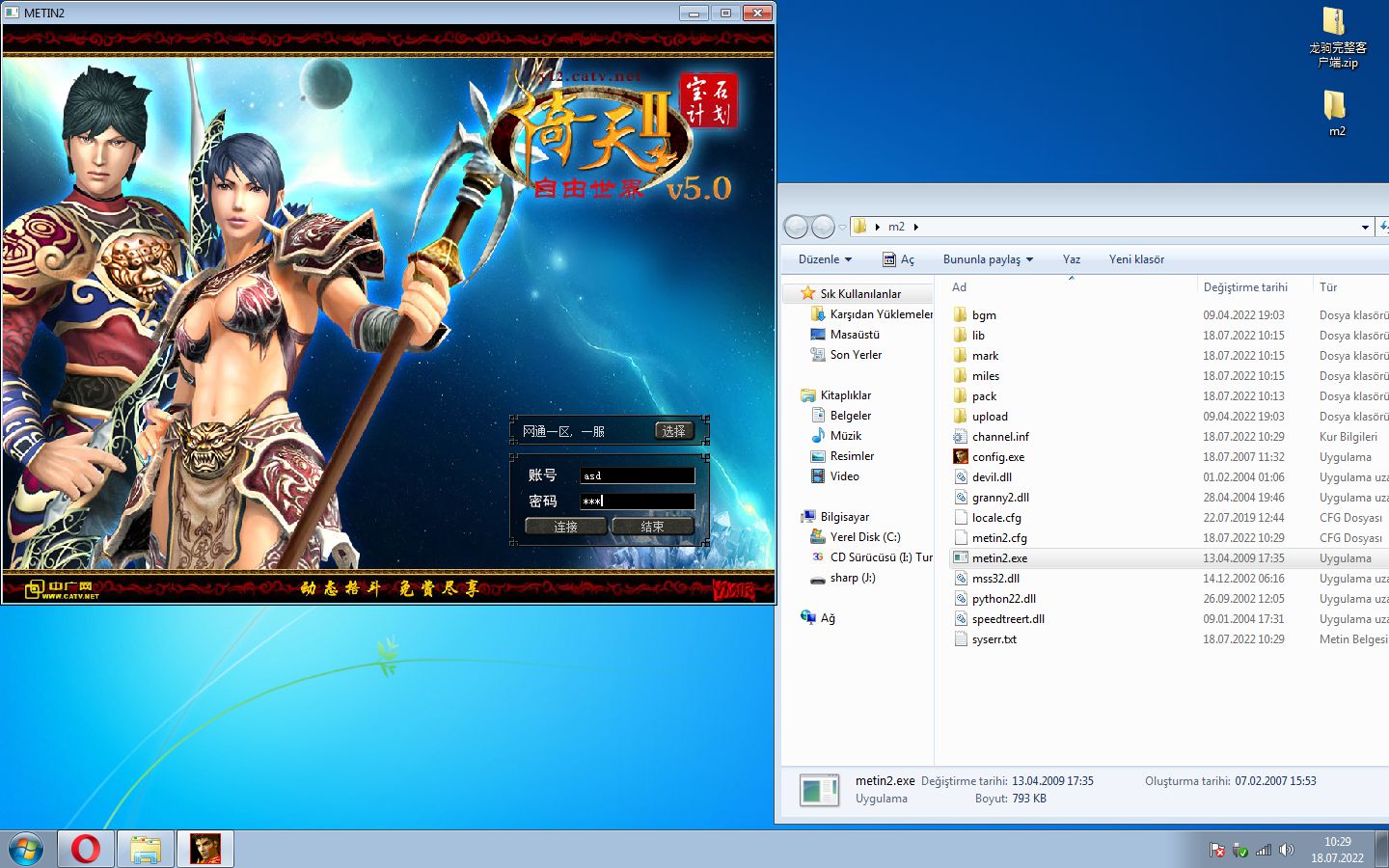Open the m2 folder on the desktop
This screenshot has height=868, width=1389.
tap(1335, 111)
